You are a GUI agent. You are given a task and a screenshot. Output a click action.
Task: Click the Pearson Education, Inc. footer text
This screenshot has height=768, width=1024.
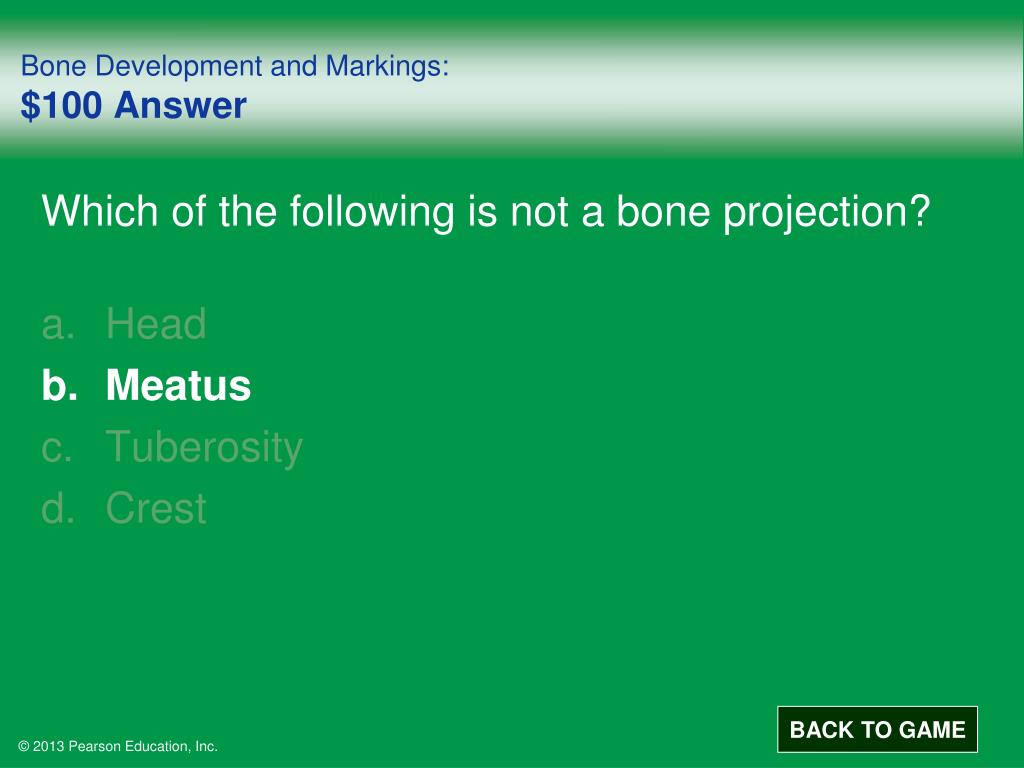(x=143, y=746)
